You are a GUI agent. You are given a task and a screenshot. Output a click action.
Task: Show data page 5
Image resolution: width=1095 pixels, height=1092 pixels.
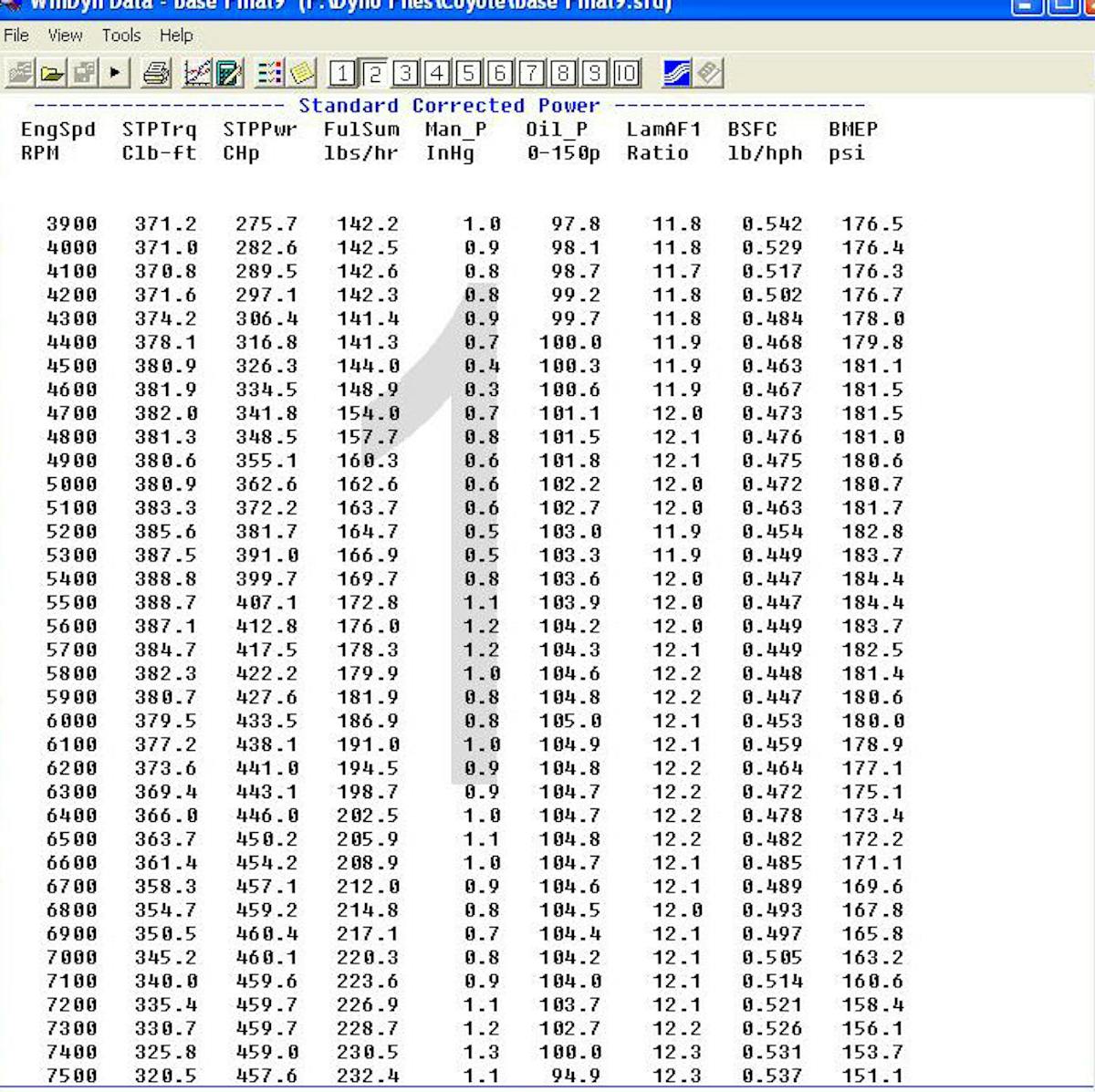pyautogui.click(x=468, y=73)
